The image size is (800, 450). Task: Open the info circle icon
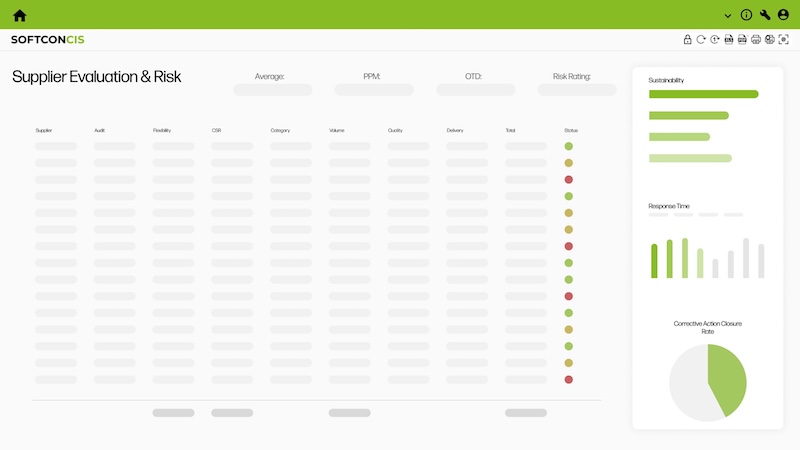[746, 15]
